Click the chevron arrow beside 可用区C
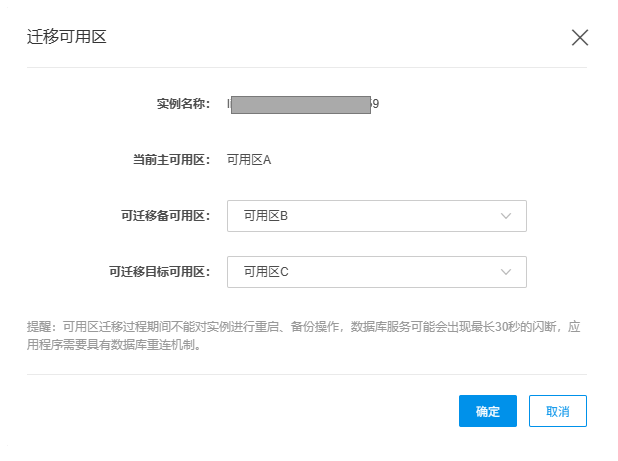This screenshot has height=461, width=618. coord(506,271)
